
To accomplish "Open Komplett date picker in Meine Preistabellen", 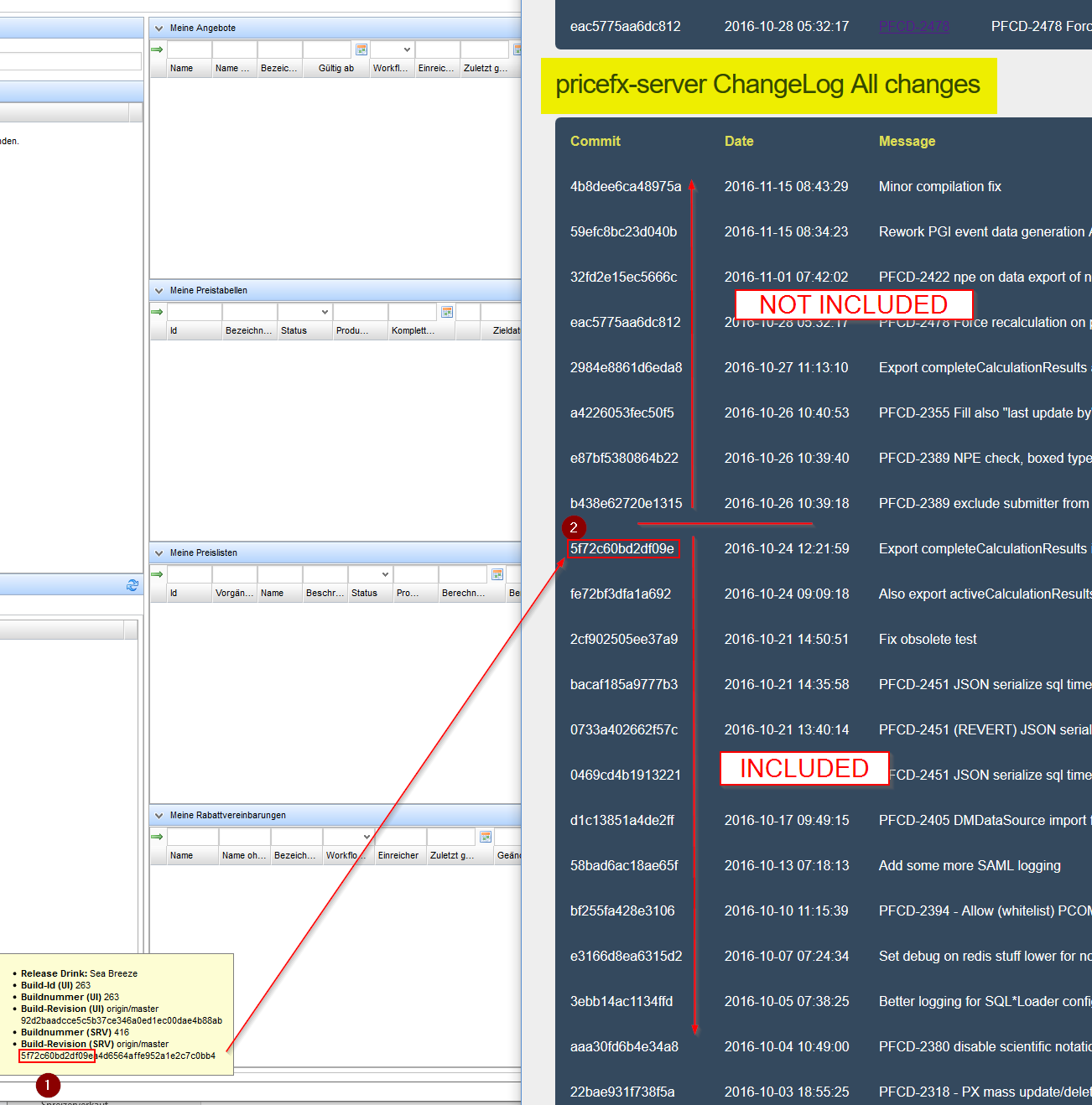I will pos(447,312).
